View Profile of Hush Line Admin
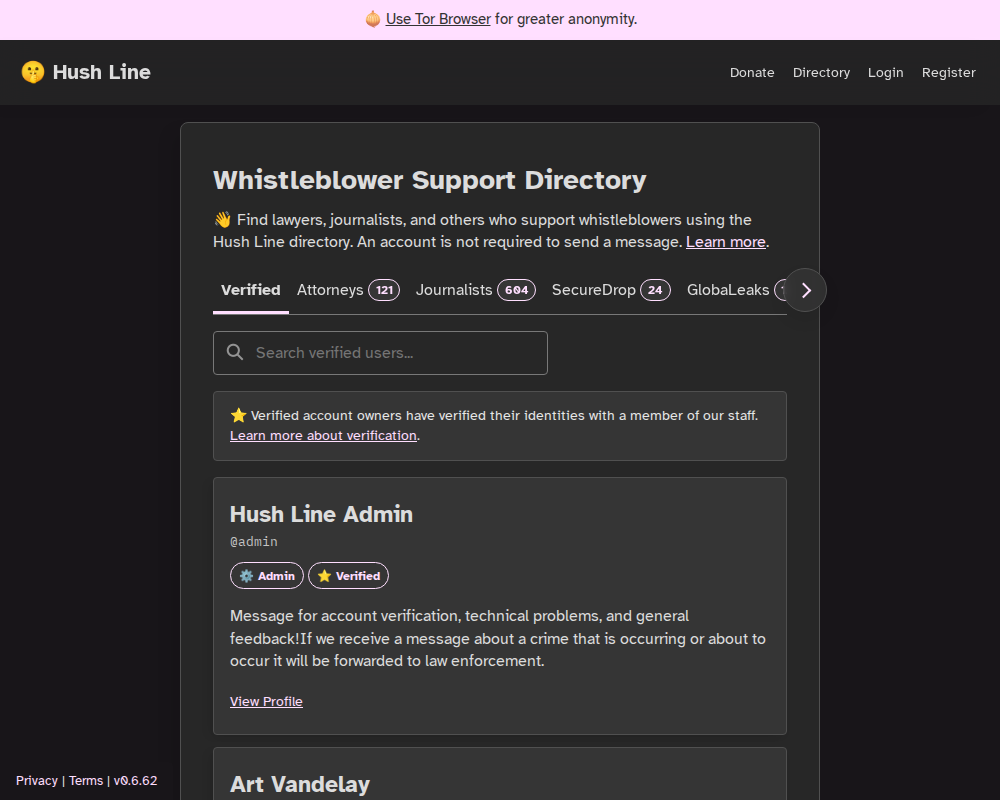1000x800 pixels. coord(266,702)
